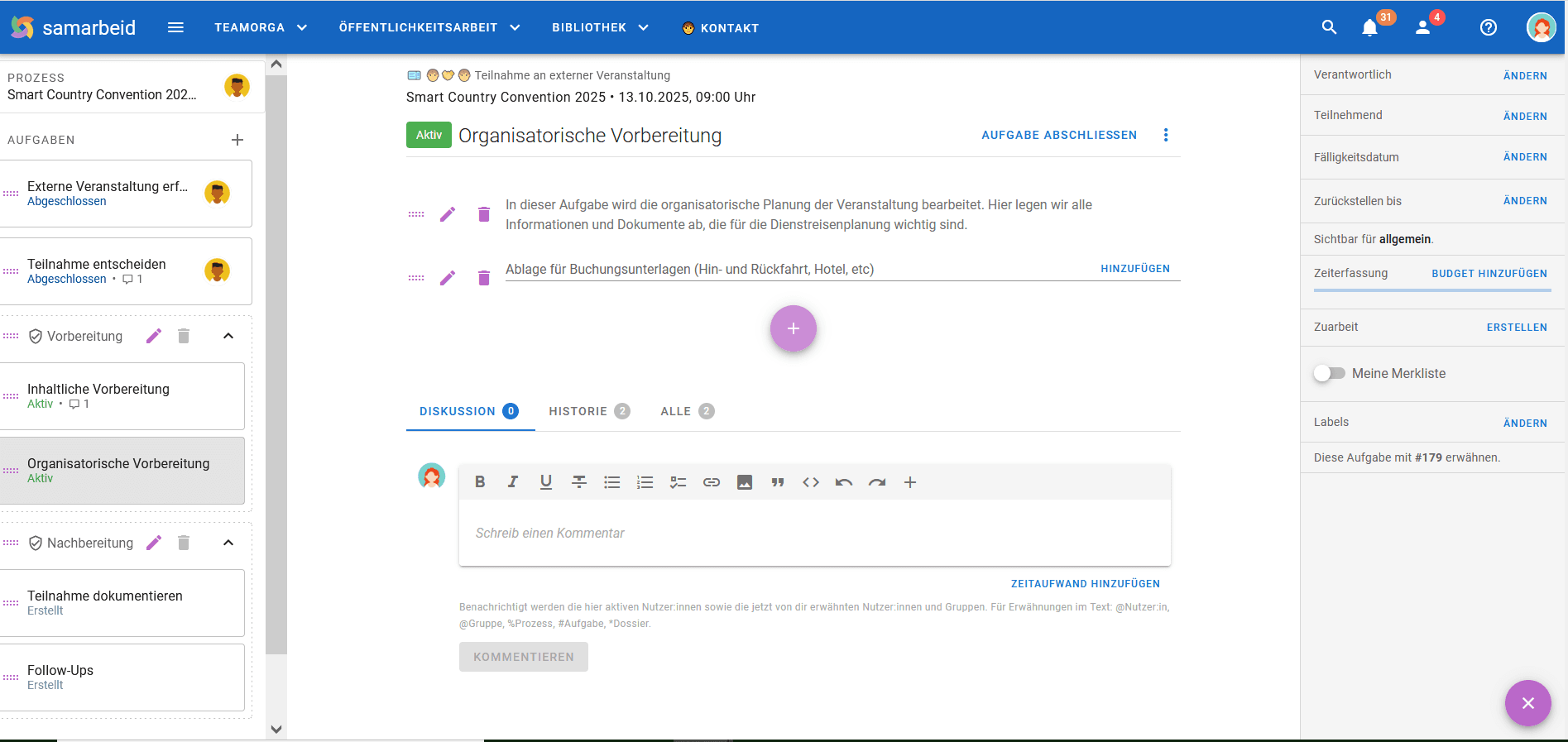Insert a link in the comment editor

(712, 482)
